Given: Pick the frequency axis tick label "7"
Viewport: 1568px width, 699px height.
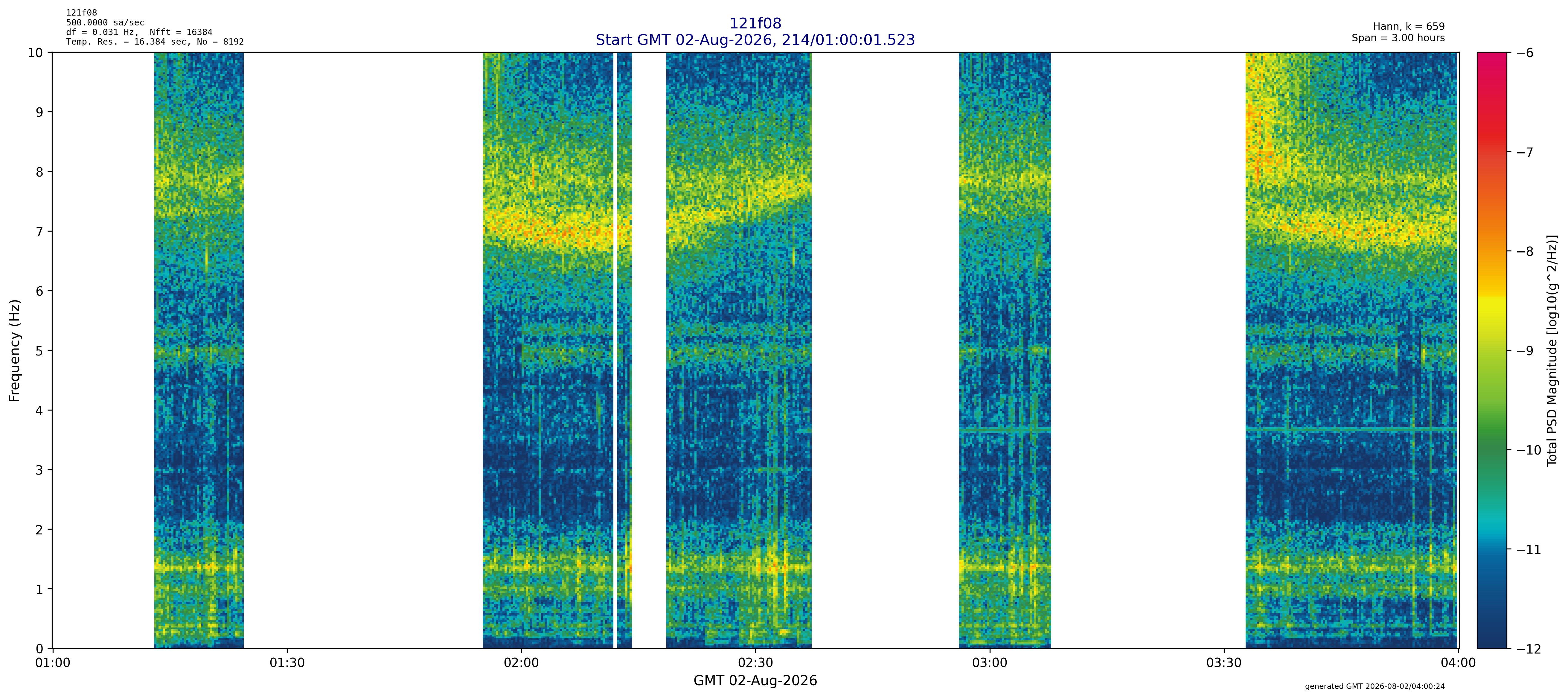Looking at the screenshot, I should point(39,232).
